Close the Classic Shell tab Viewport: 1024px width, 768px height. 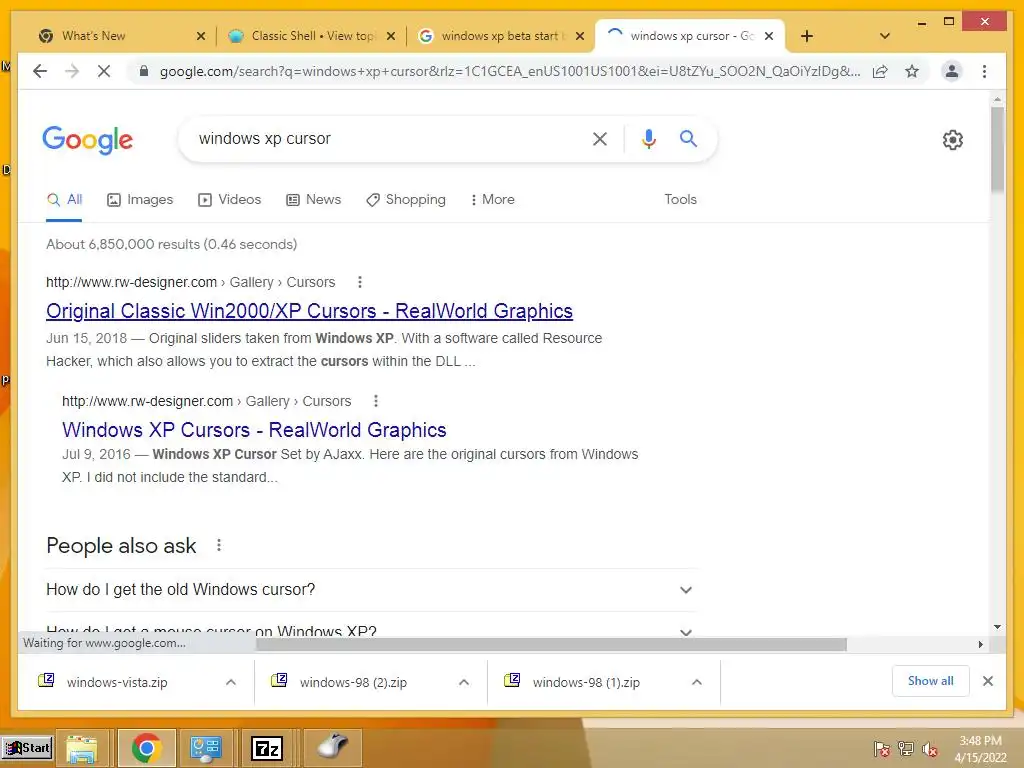(391, 36)
